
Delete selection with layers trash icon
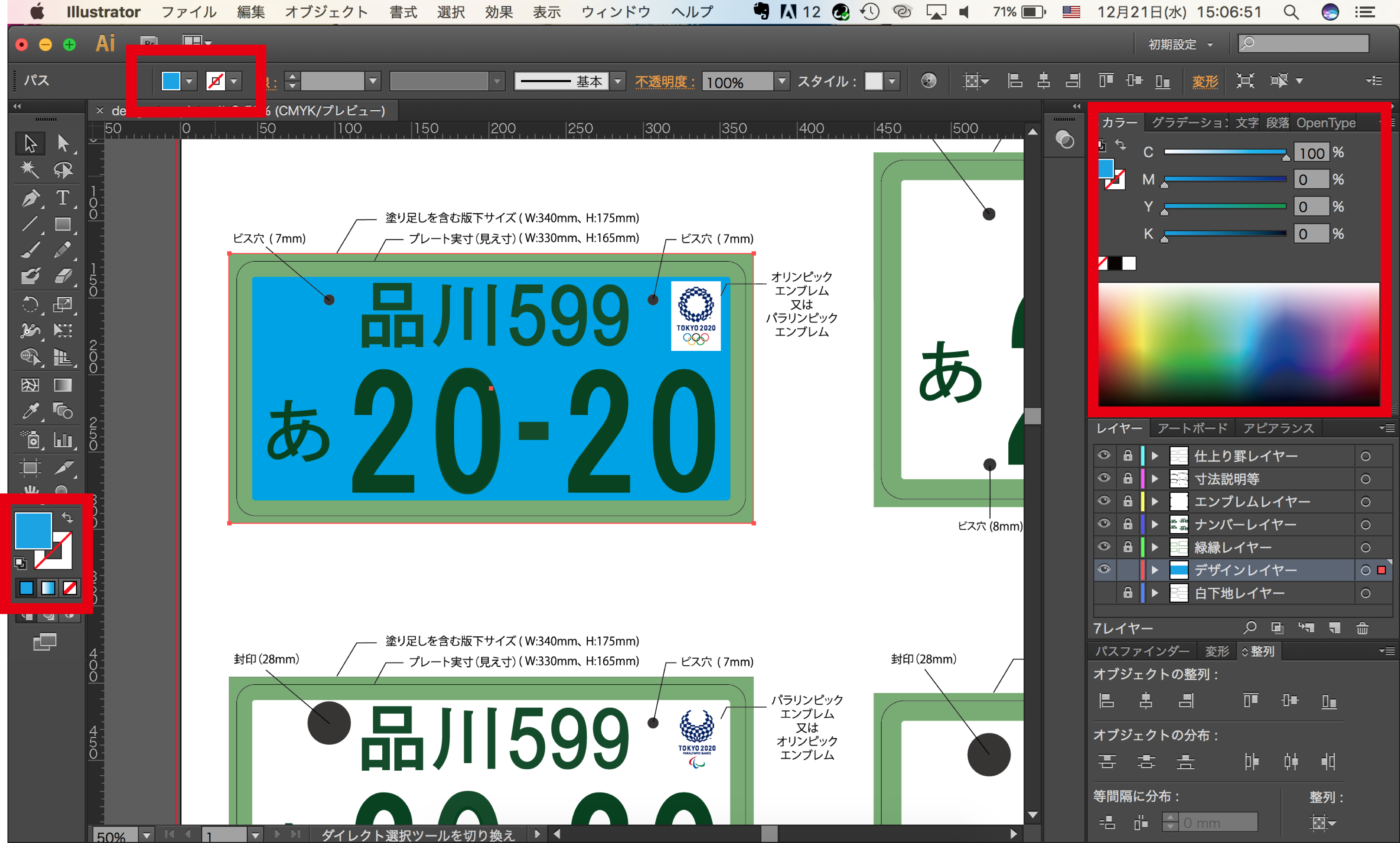click(1362, 628)
